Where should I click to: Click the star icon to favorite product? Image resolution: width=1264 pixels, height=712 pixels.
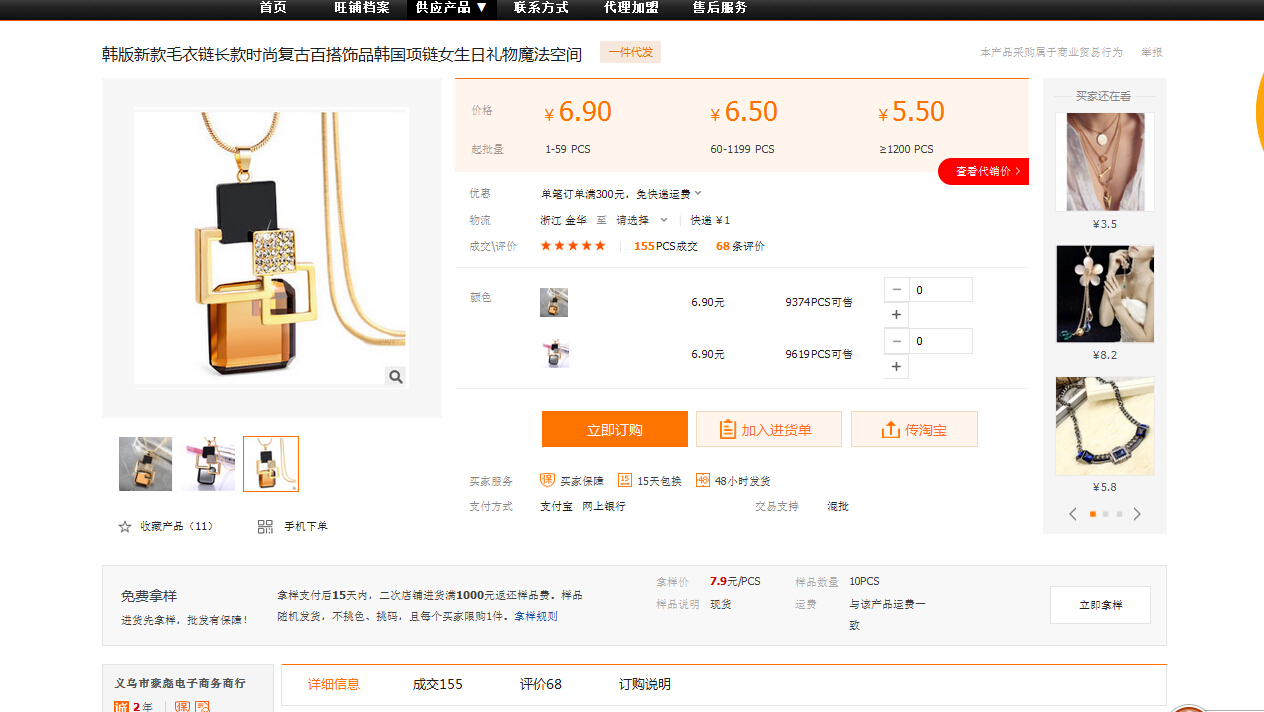125,526
